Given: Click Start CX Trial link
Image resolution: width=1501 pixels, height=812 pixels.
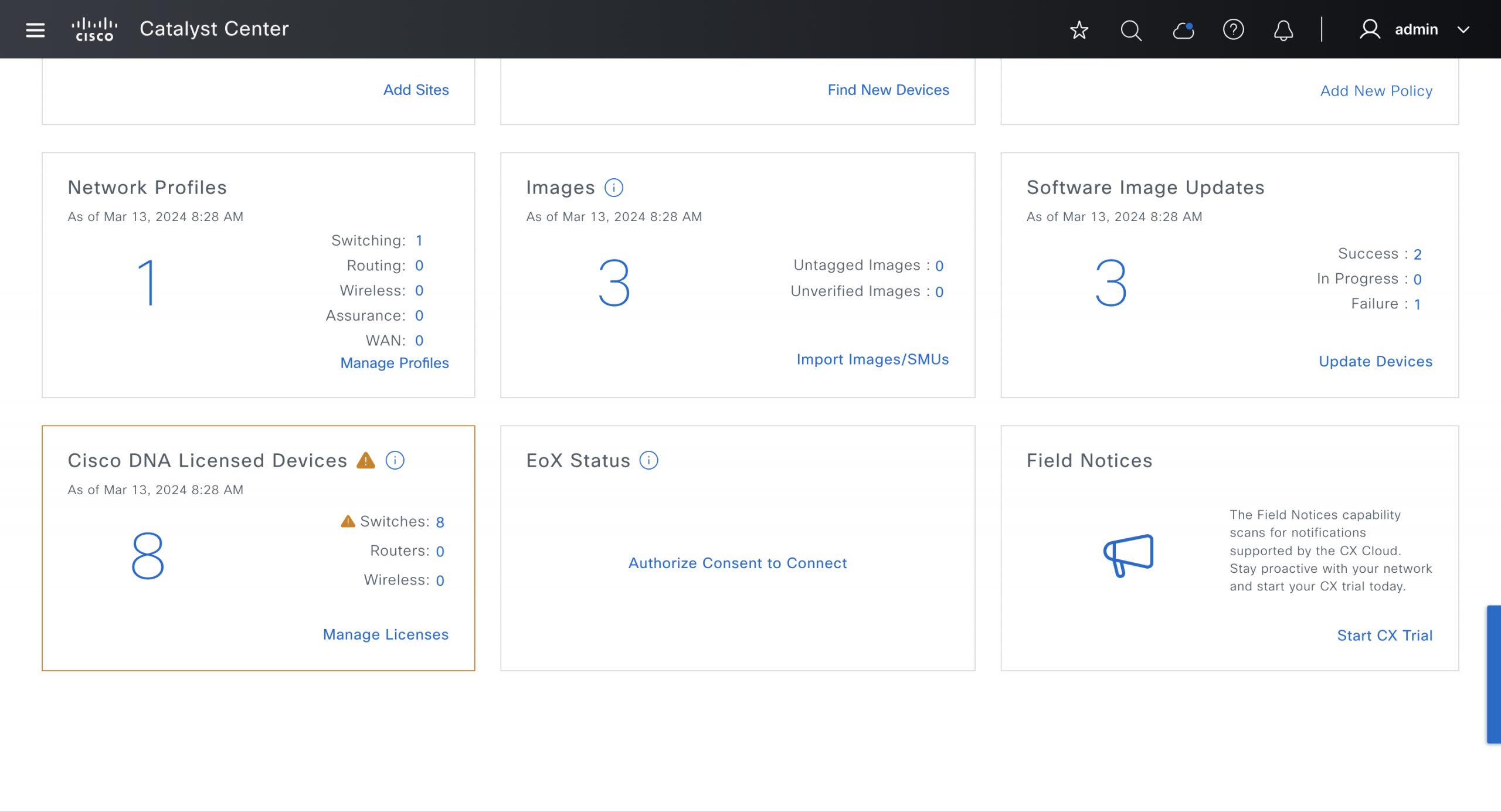Looking at the screenshot, I should coord(1384,635).
